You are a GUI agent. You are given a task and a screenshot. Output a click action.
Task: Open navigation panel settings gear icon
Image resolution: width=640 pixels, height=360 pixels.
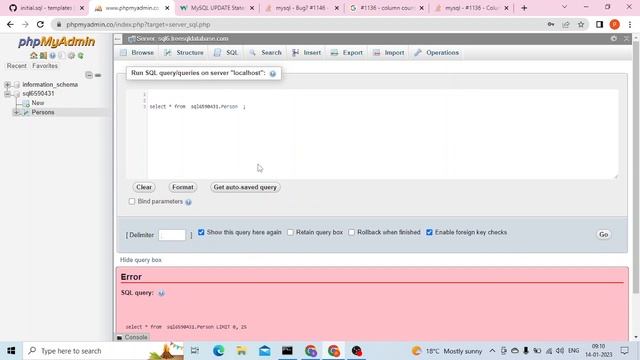71,56
